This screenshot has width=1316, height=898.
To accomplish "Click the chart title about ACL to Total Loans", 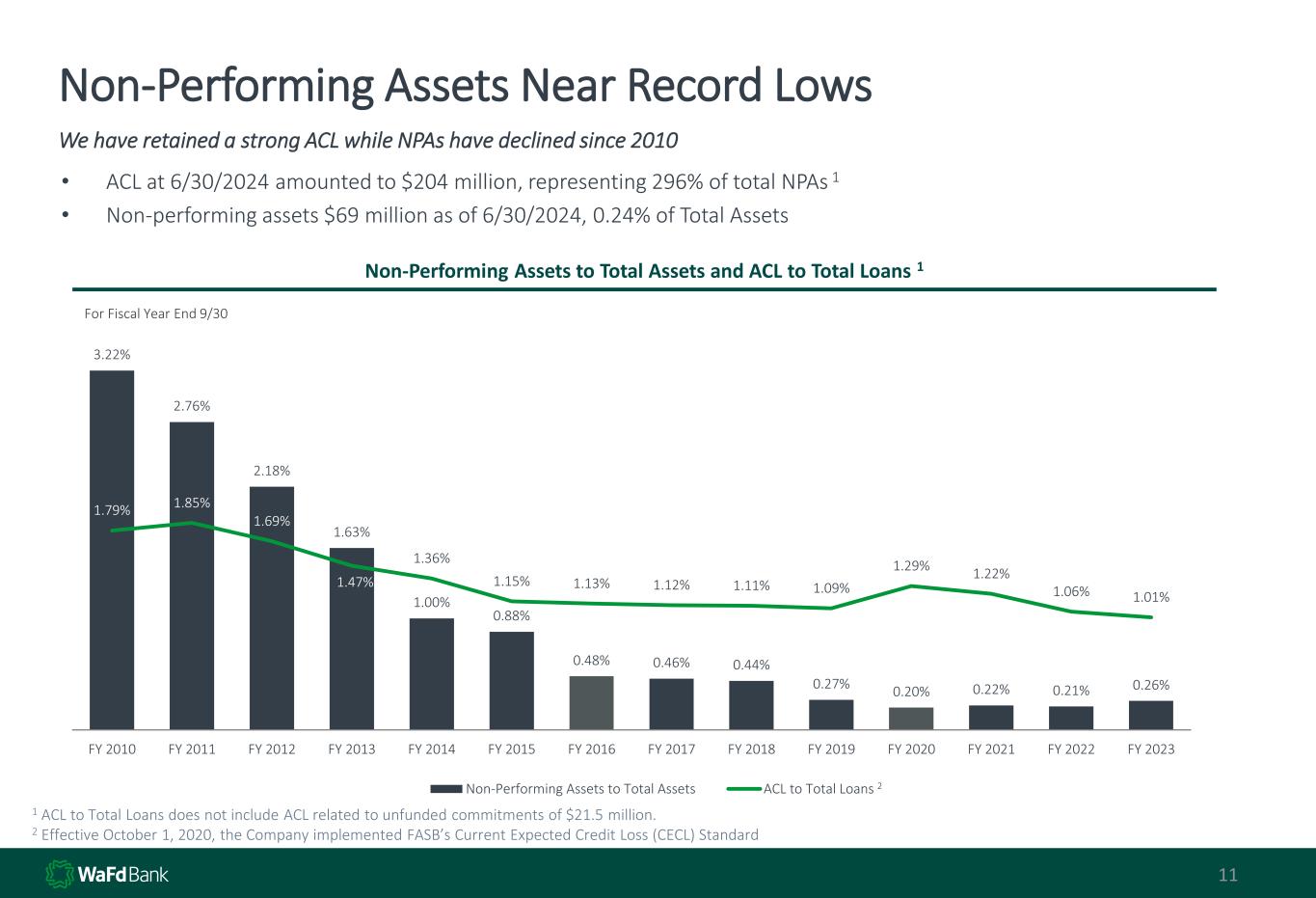I will (x=645, y=271).
